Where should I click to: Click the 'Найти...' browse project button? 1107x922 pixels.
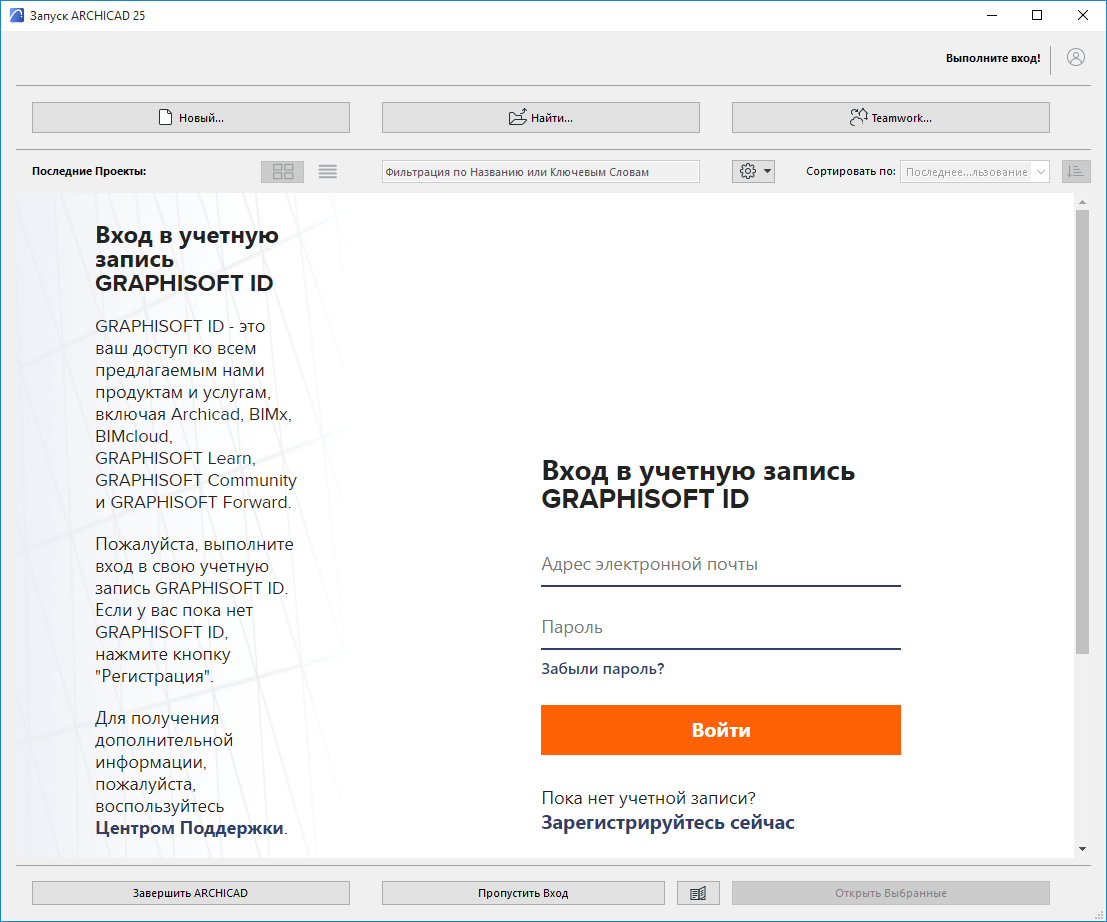point(541,117)
